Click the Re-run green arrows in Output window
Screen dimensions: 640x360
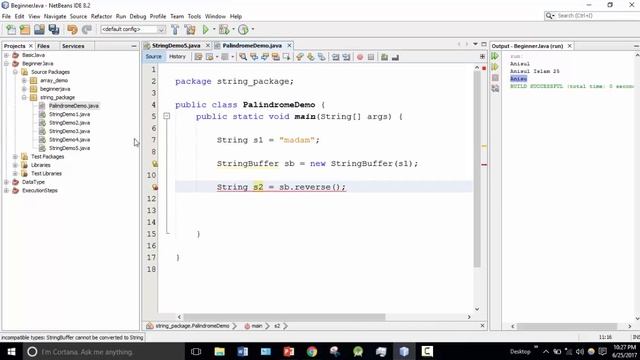(495, 56)
